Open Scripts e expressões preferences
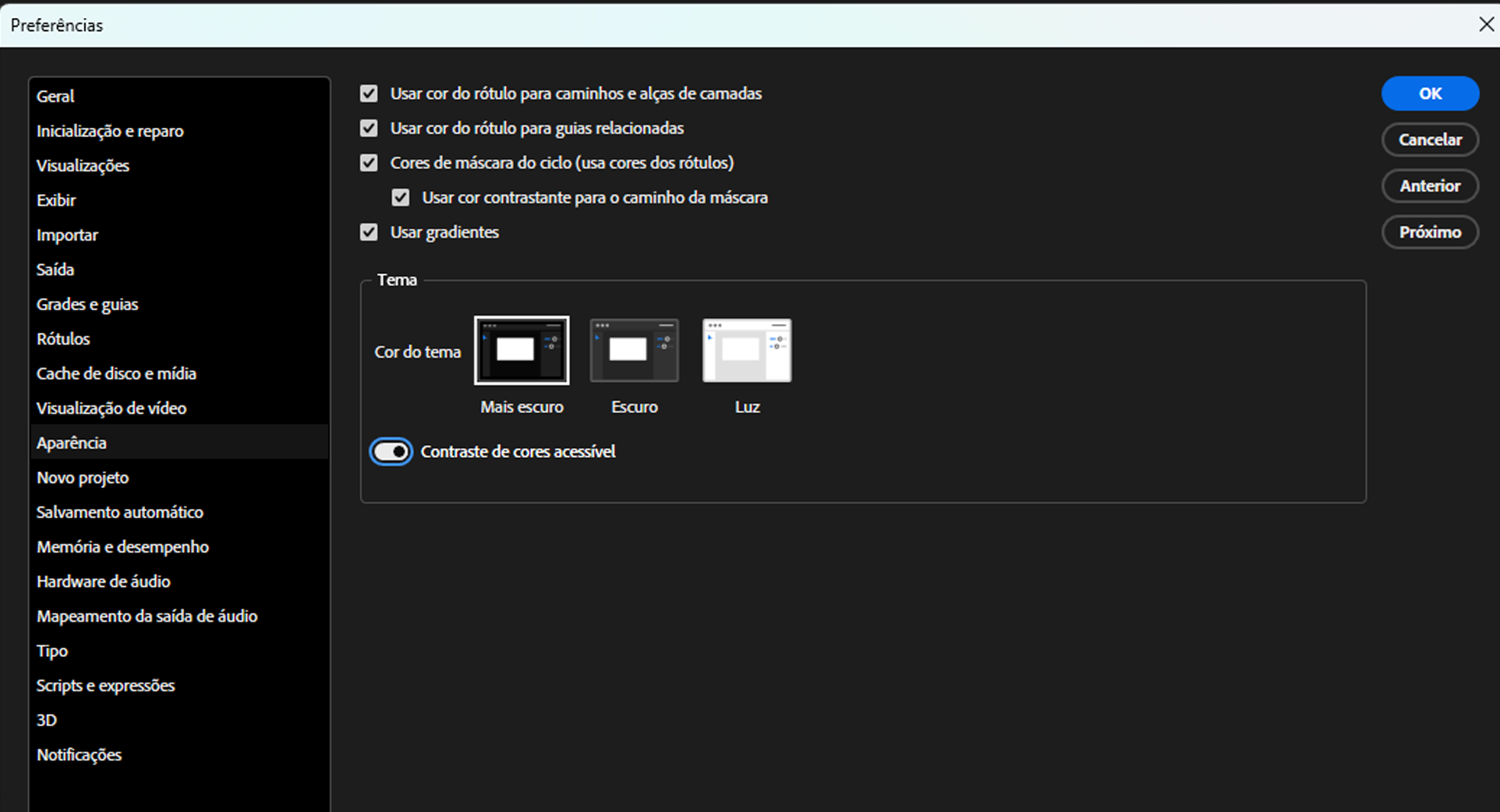 pos(105,686)
